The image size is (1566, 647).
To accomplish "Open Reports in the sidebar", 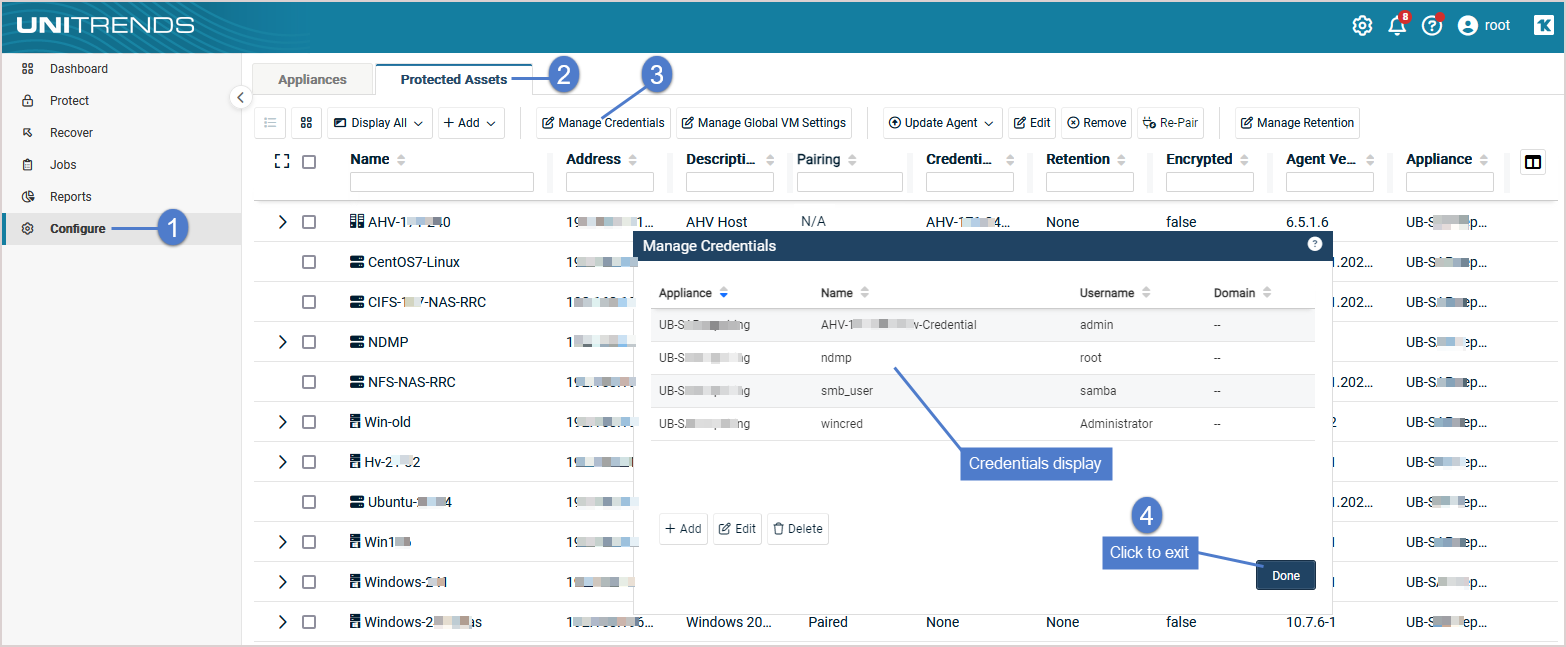I will 121,197.
